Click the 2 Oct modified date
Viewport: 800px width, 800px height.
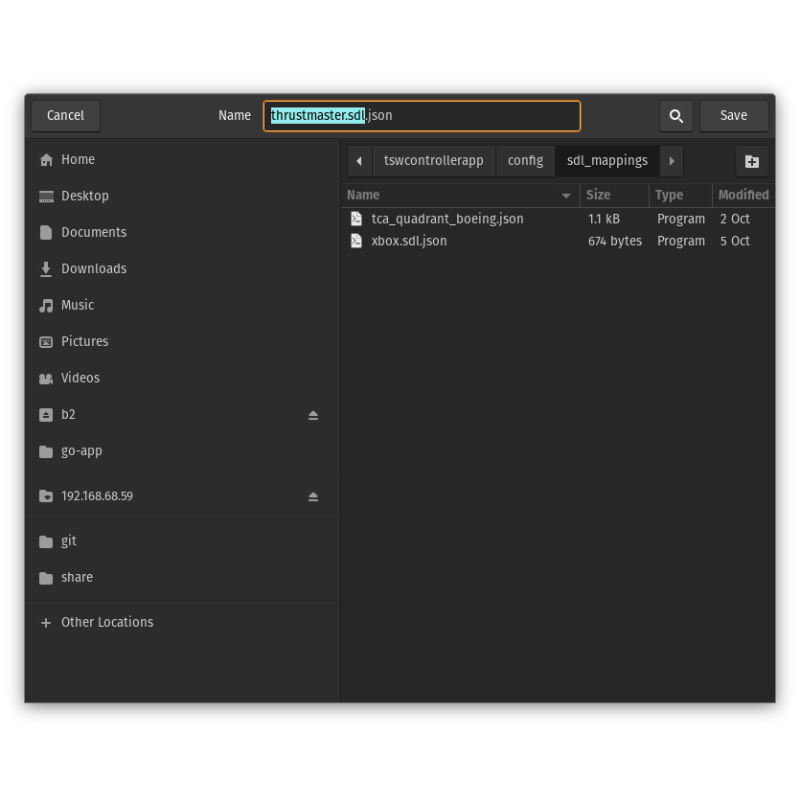click(x=735, y=219)
